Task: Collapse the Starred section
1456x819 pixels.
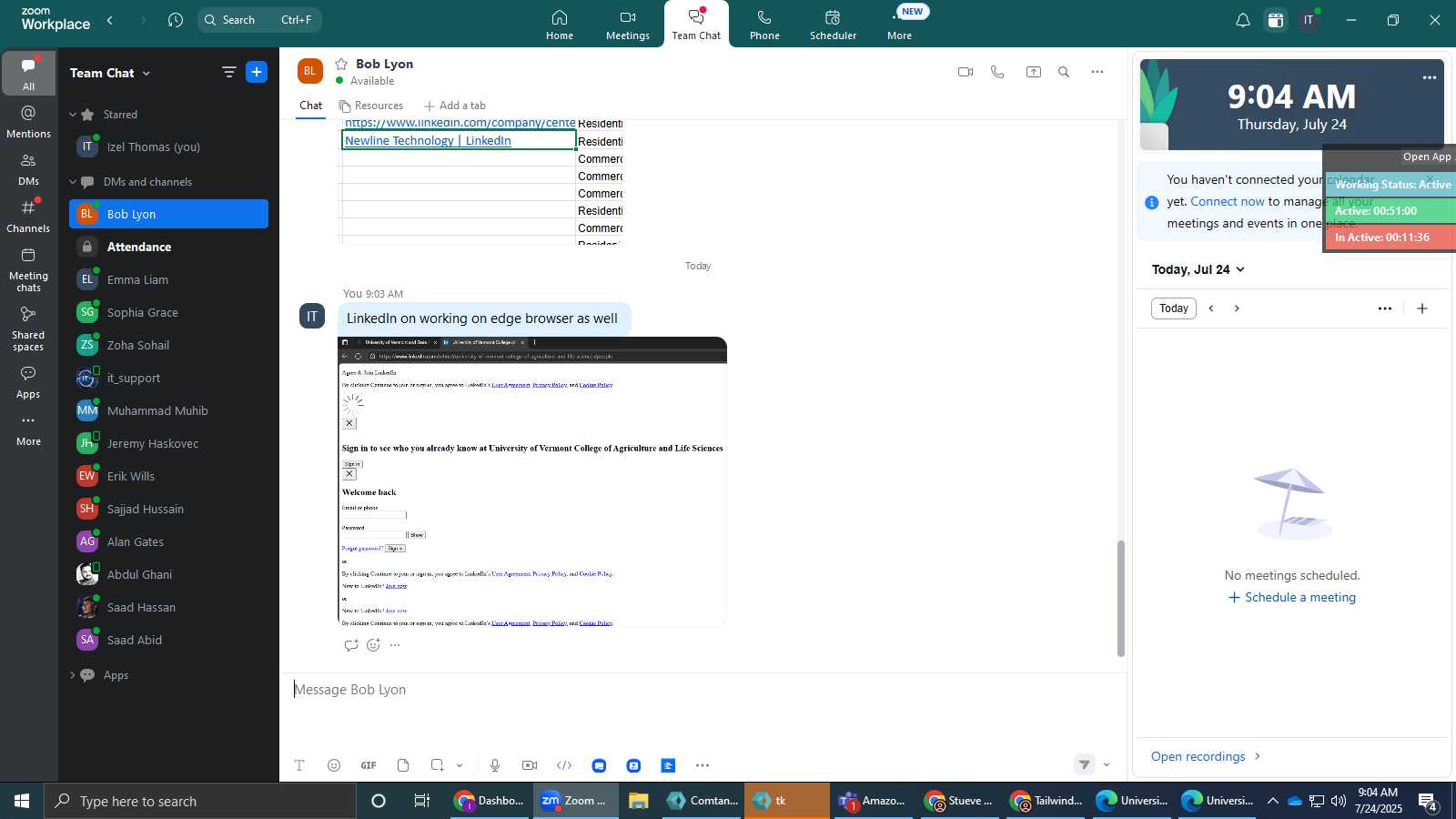Action: 73,115
